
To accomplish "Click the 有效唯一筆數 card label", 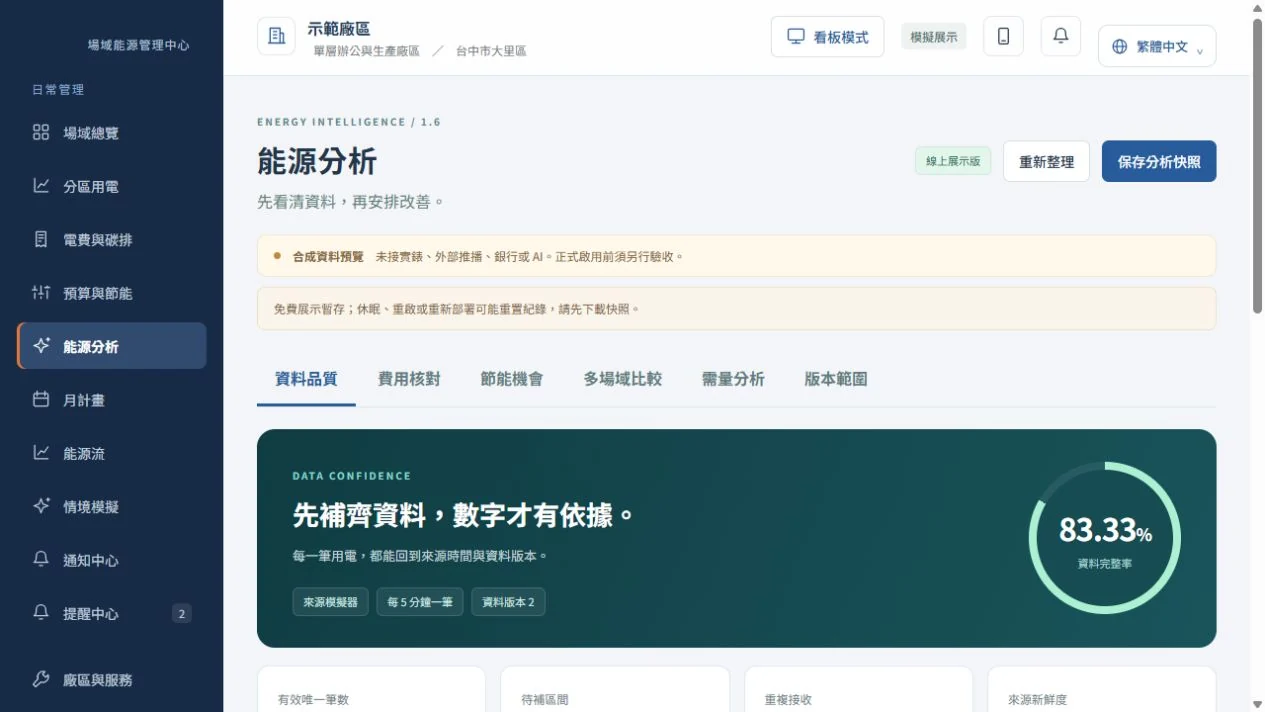I will (313, 700).
